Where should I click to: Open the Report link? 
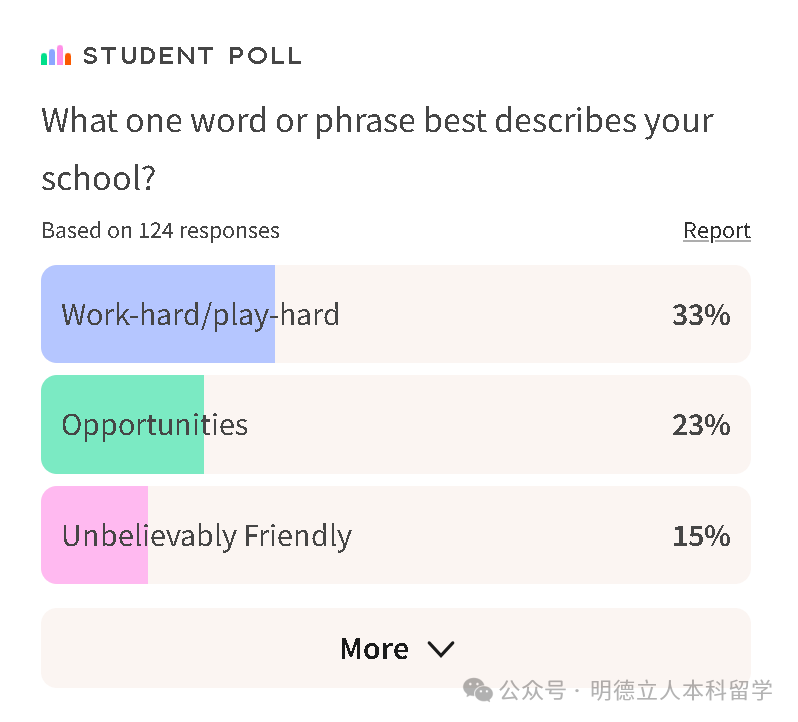717,230
